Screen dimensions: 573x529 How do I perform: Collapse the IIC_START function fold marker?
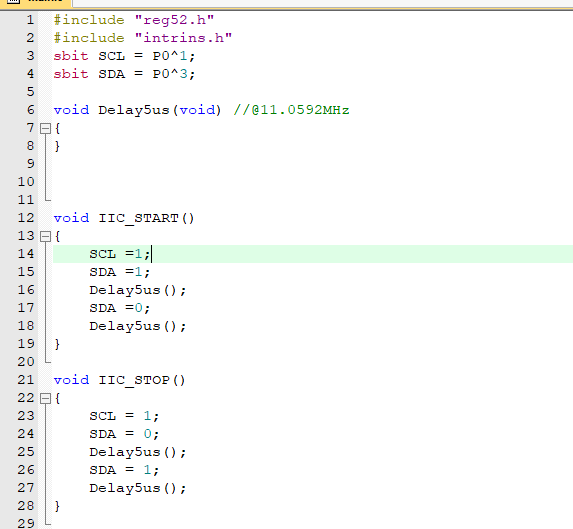pos(45,237)
